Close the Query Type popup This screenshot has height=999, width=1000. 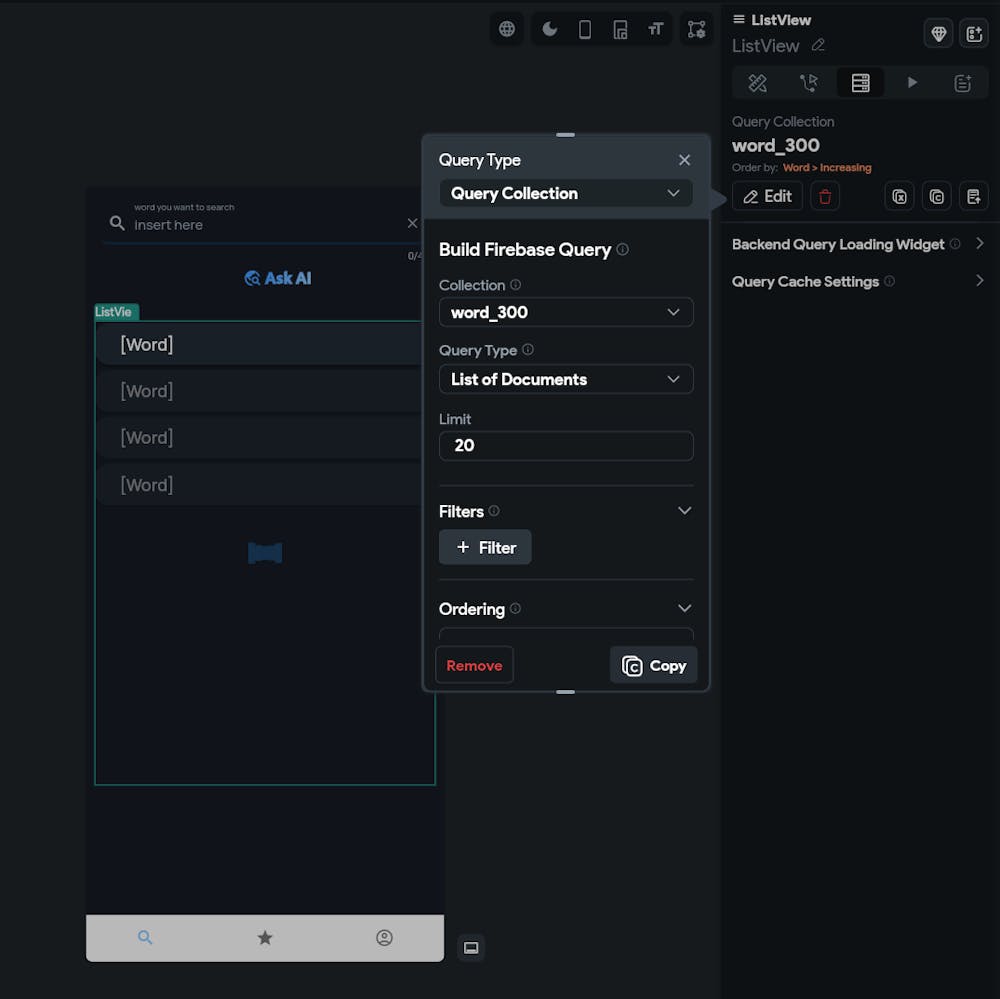pyautogui.click(x=684, y=160)
